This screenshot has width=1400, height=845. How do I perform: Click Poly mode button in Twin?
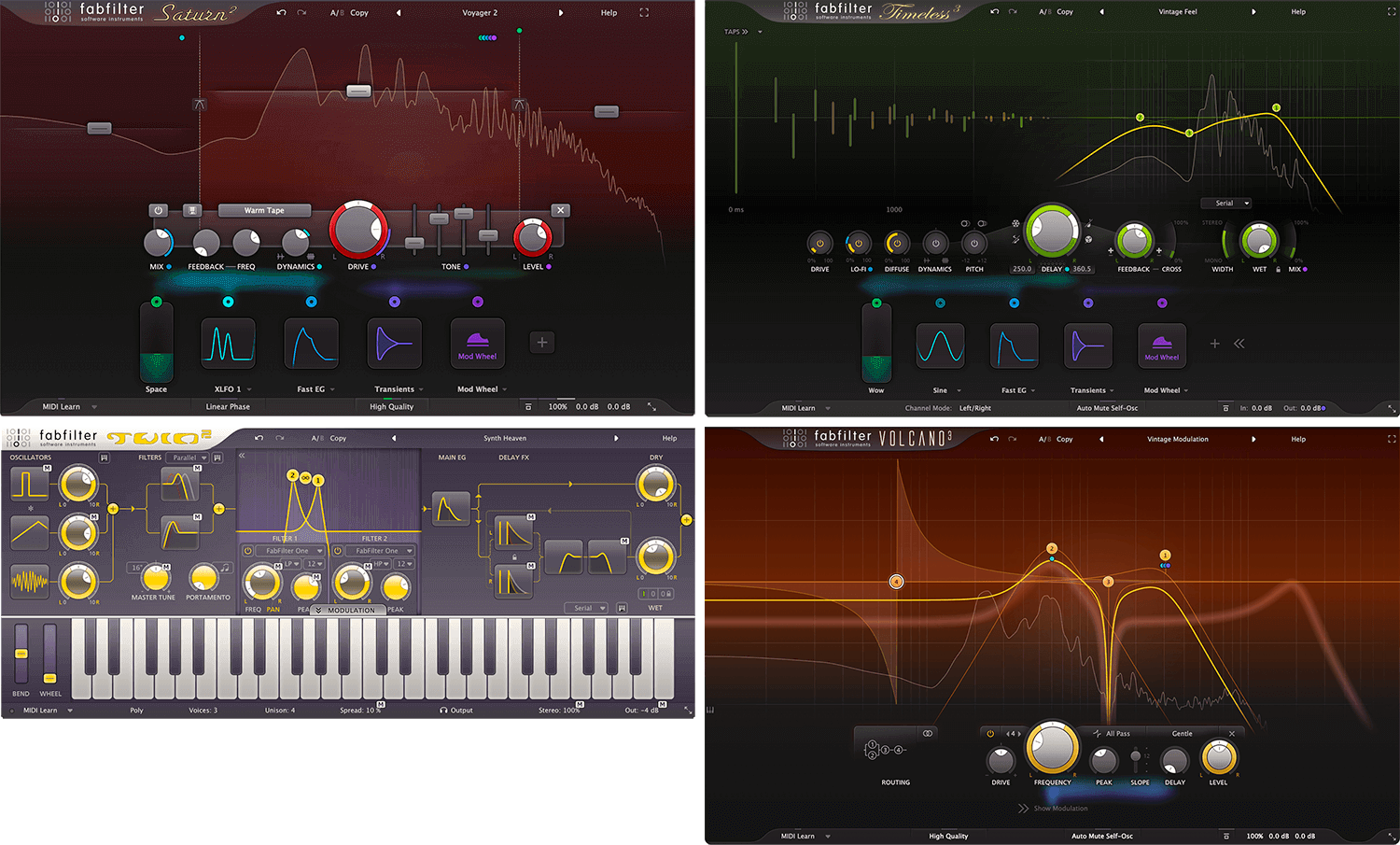(136, 711)
